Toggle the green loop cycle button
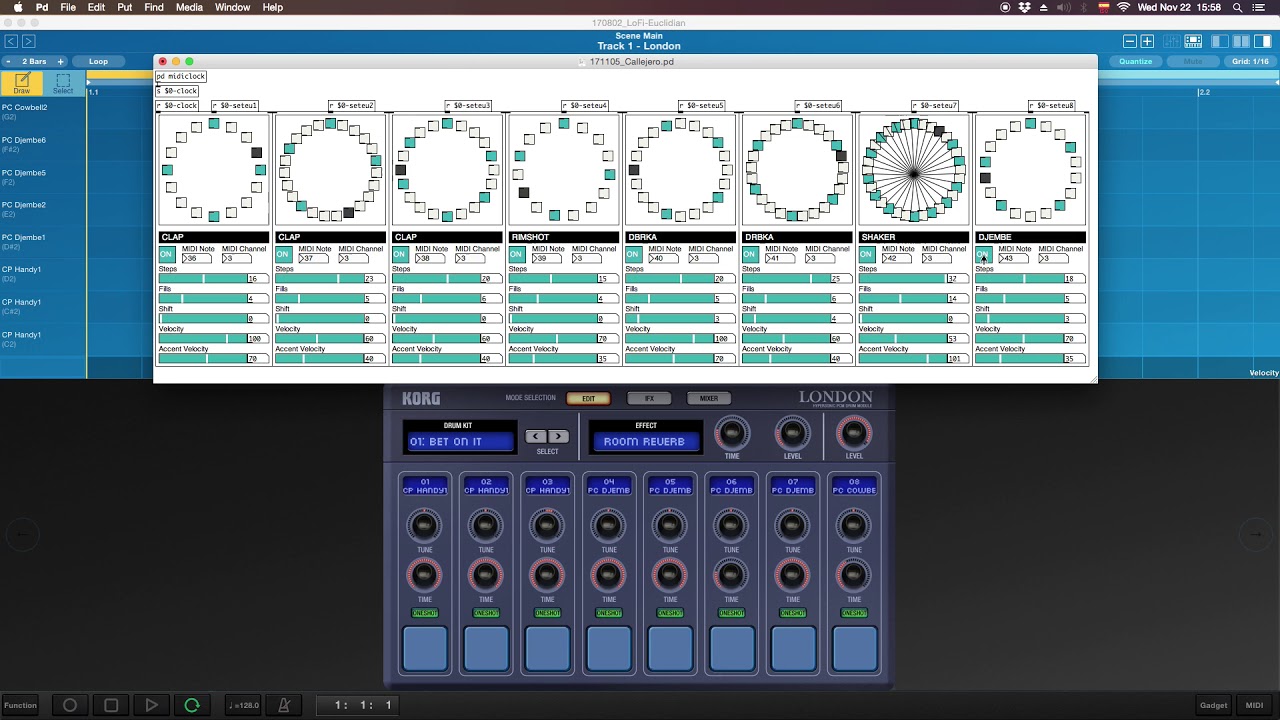The height and width of the screenshot is (720, 1280). tap(192, 705)
